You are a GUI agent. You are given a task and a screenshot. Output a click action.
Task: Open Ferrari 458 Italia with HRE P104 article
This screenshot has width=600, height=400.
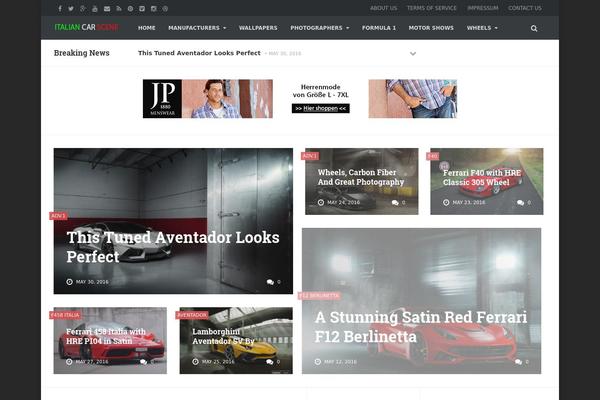tap(106, 336)
